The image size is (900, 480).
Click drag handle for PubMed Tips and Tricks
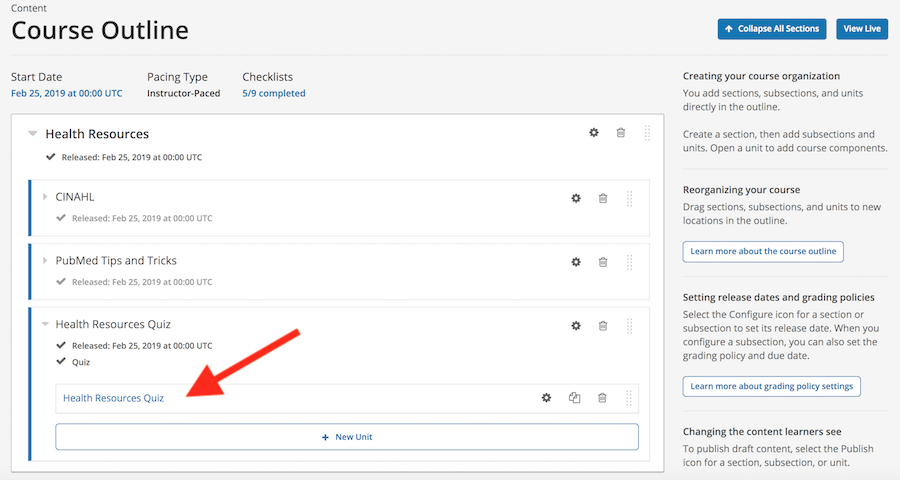[629, 262]
